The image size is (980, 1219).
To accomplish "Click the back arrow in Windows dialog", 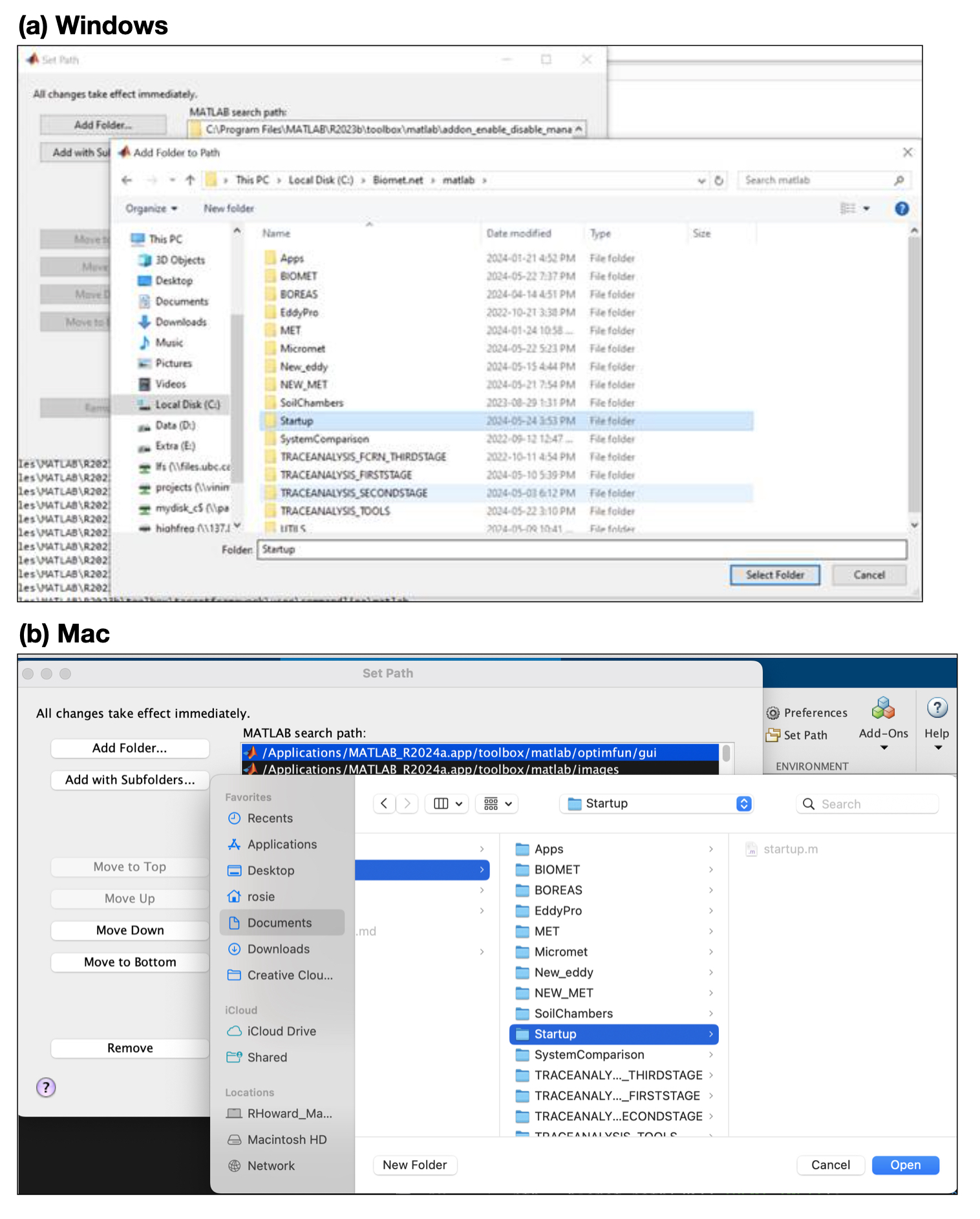I will point(127,180).
